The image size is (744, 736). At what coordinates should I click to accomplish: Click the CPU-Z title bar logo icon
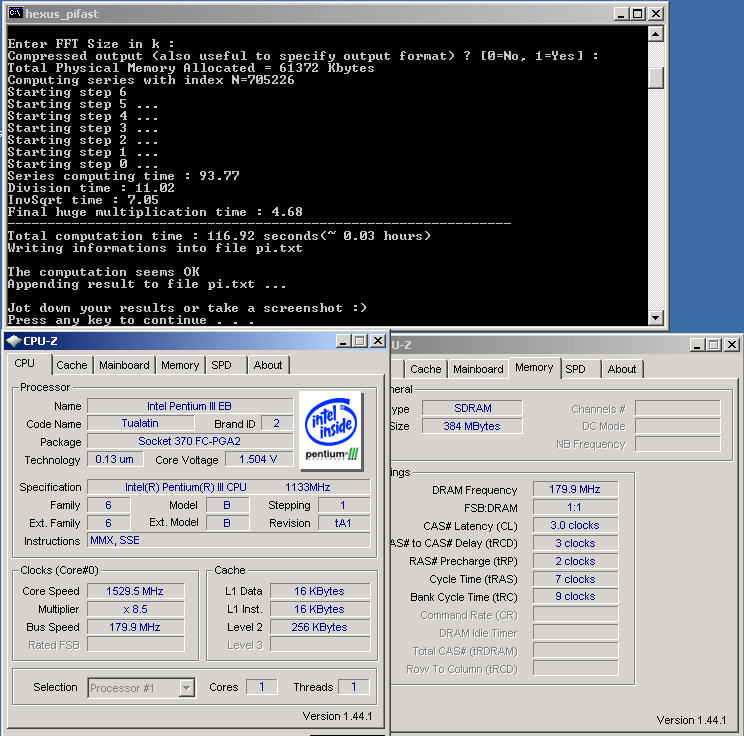(x=14, y=340)
